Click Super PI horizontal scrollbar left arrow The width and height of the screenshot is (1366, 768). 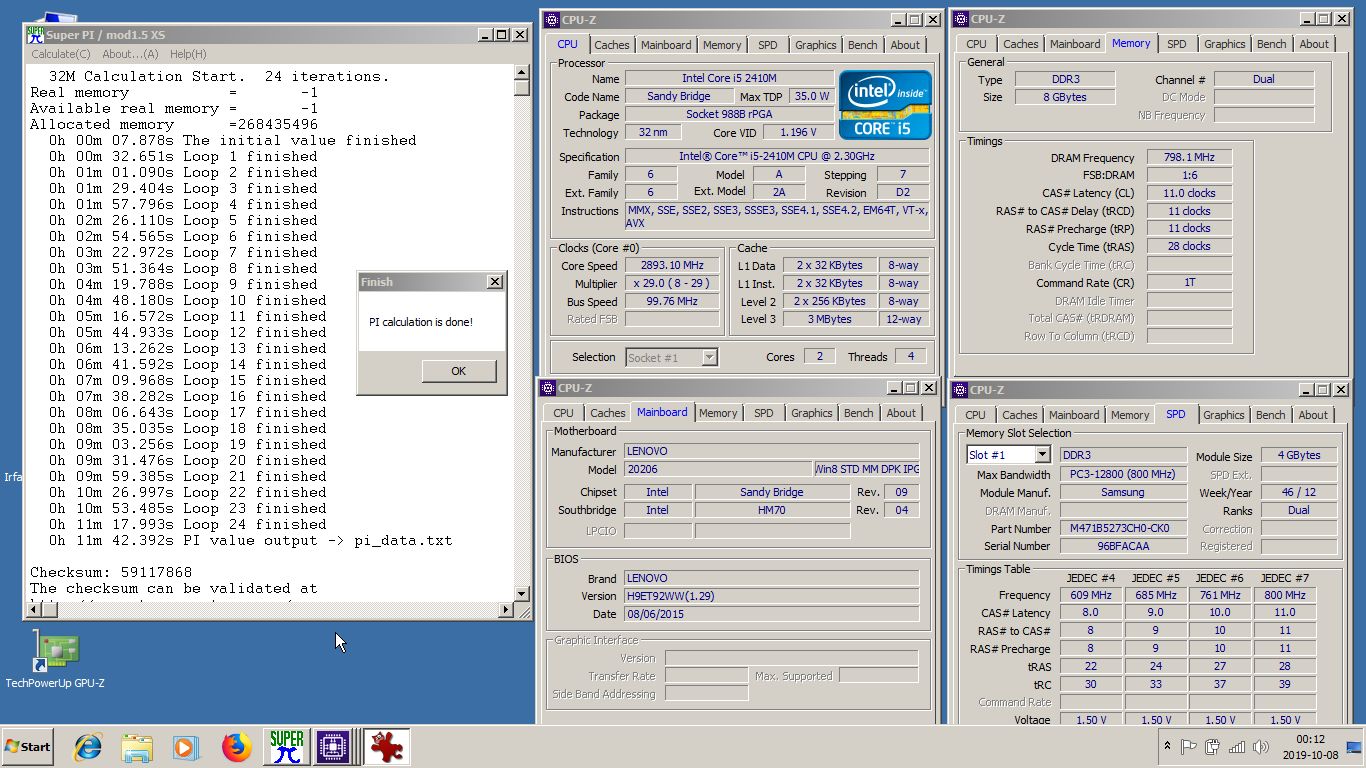coord(34,610)
